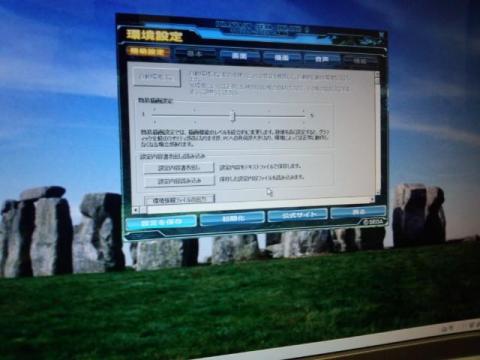Open the 画面 settings tab
The image size is (480, 360).
(239, 56)
